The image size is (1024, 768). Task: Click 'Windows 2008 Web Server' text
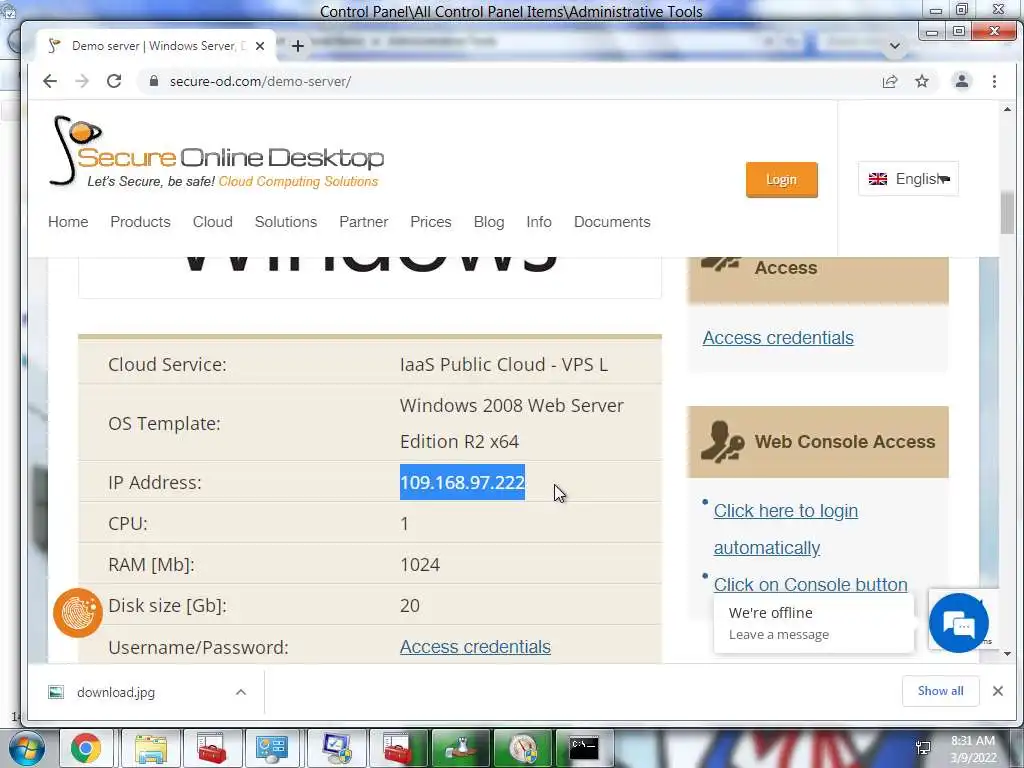511,406
